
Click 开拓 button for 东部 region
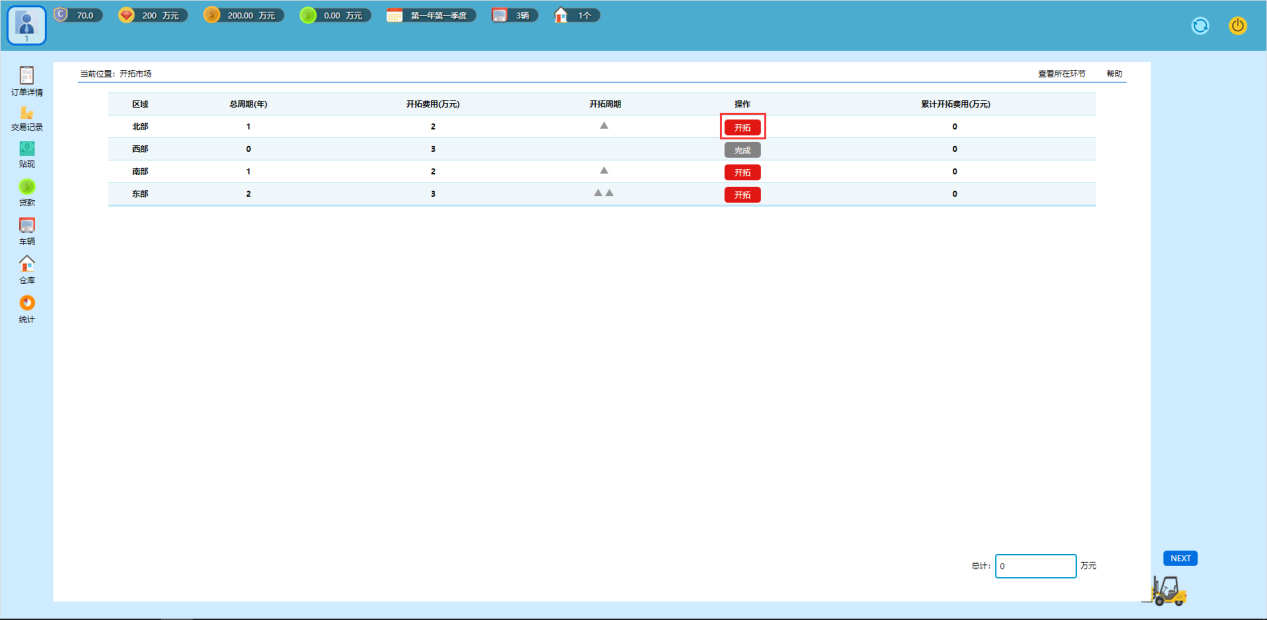[742, 195]
